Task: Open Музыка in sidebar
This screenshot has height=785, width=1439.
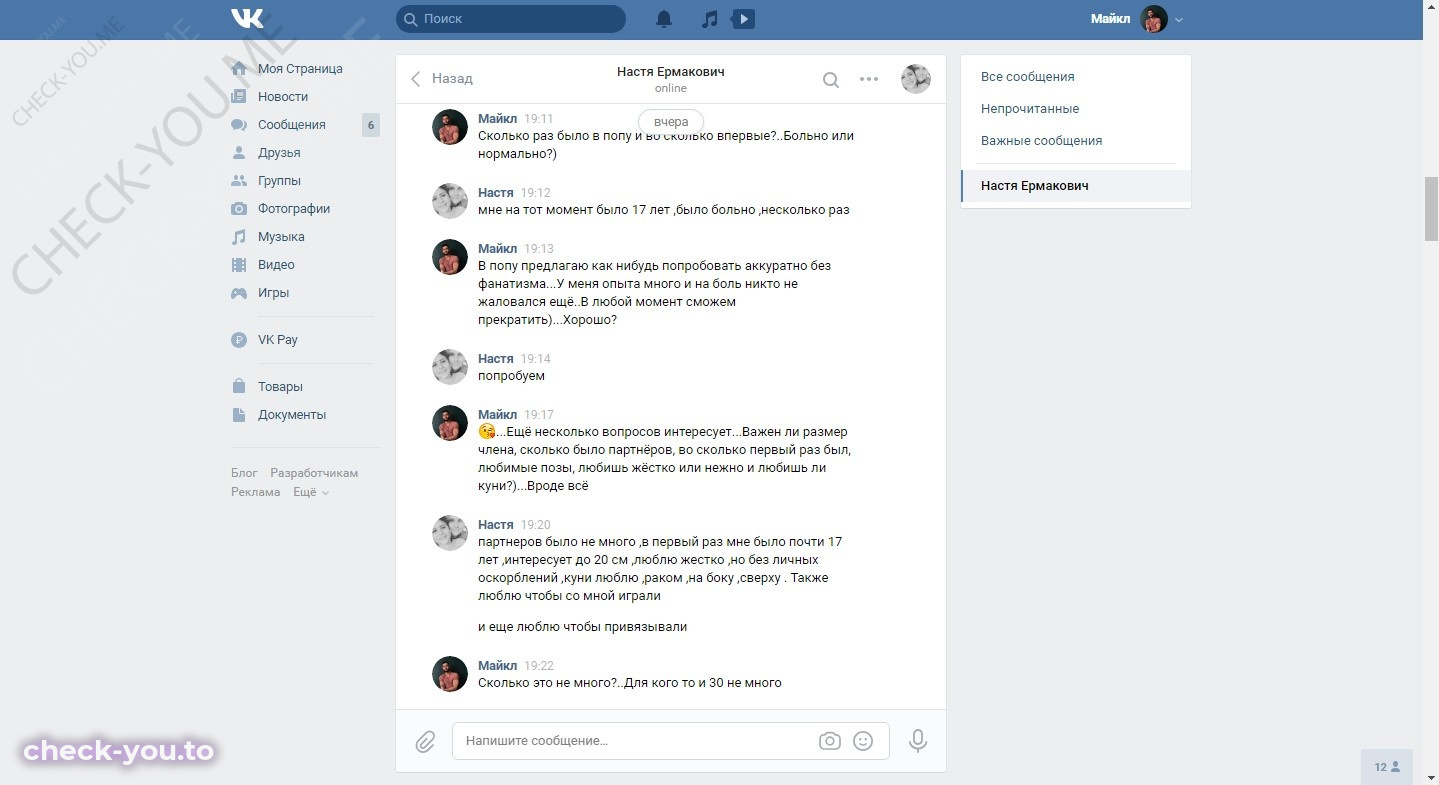Action: click(x=281, y=237)
